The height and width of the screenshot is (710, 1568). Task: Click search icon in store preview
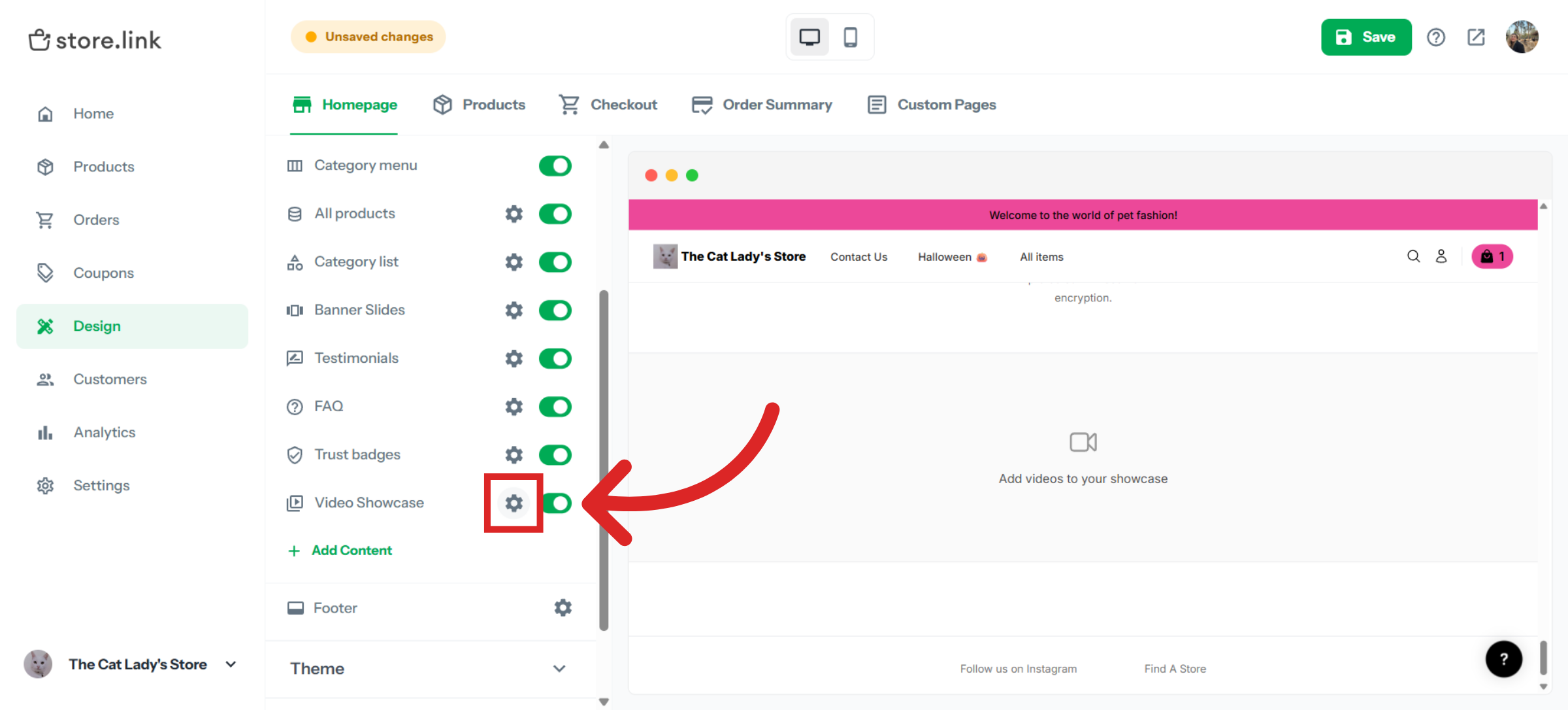point(1413,256)
